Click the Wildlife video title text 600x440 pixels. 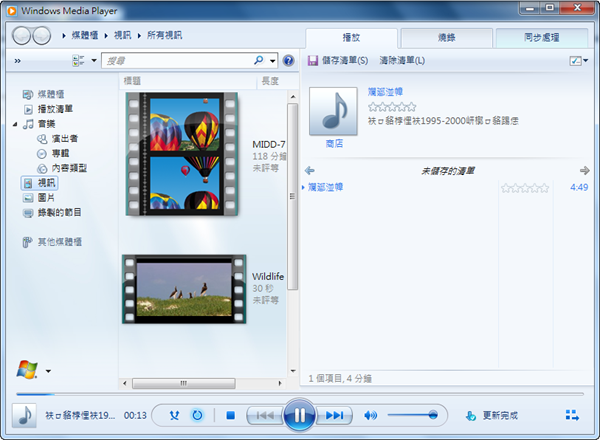click(x=268, y=276)
